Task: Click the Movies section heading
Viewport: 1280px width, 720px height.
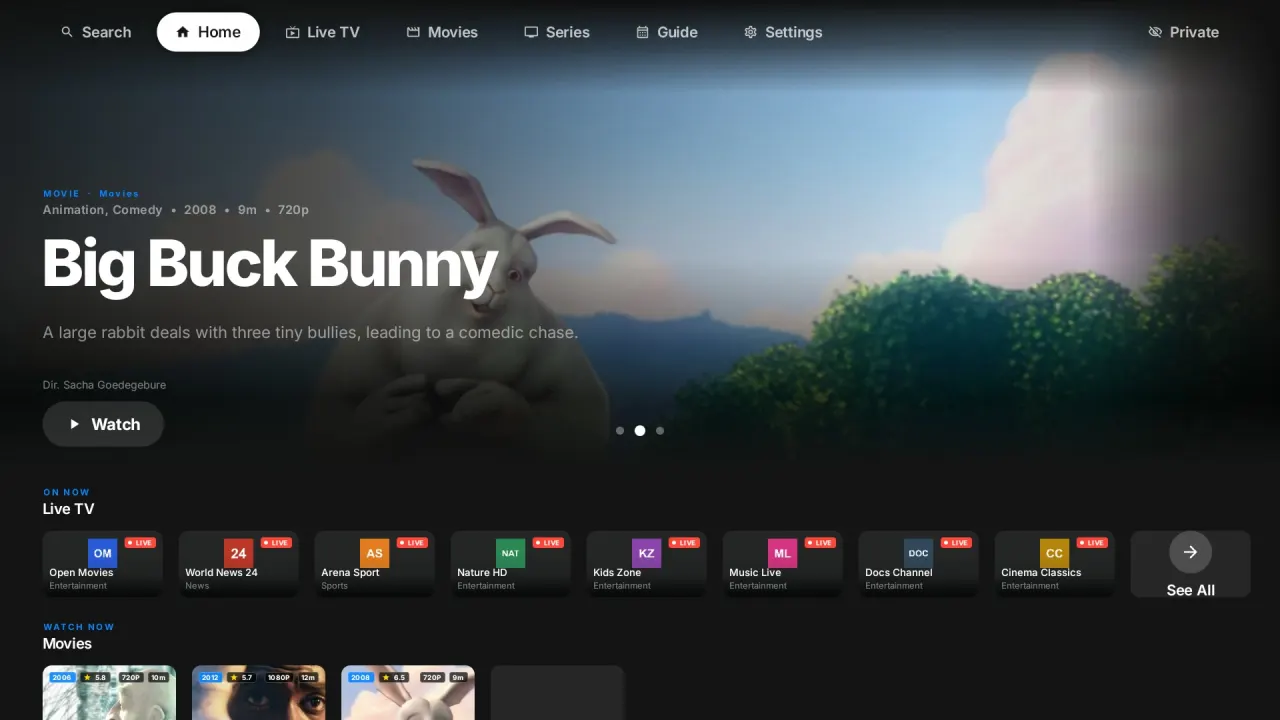Action: (x=67, y=644)
